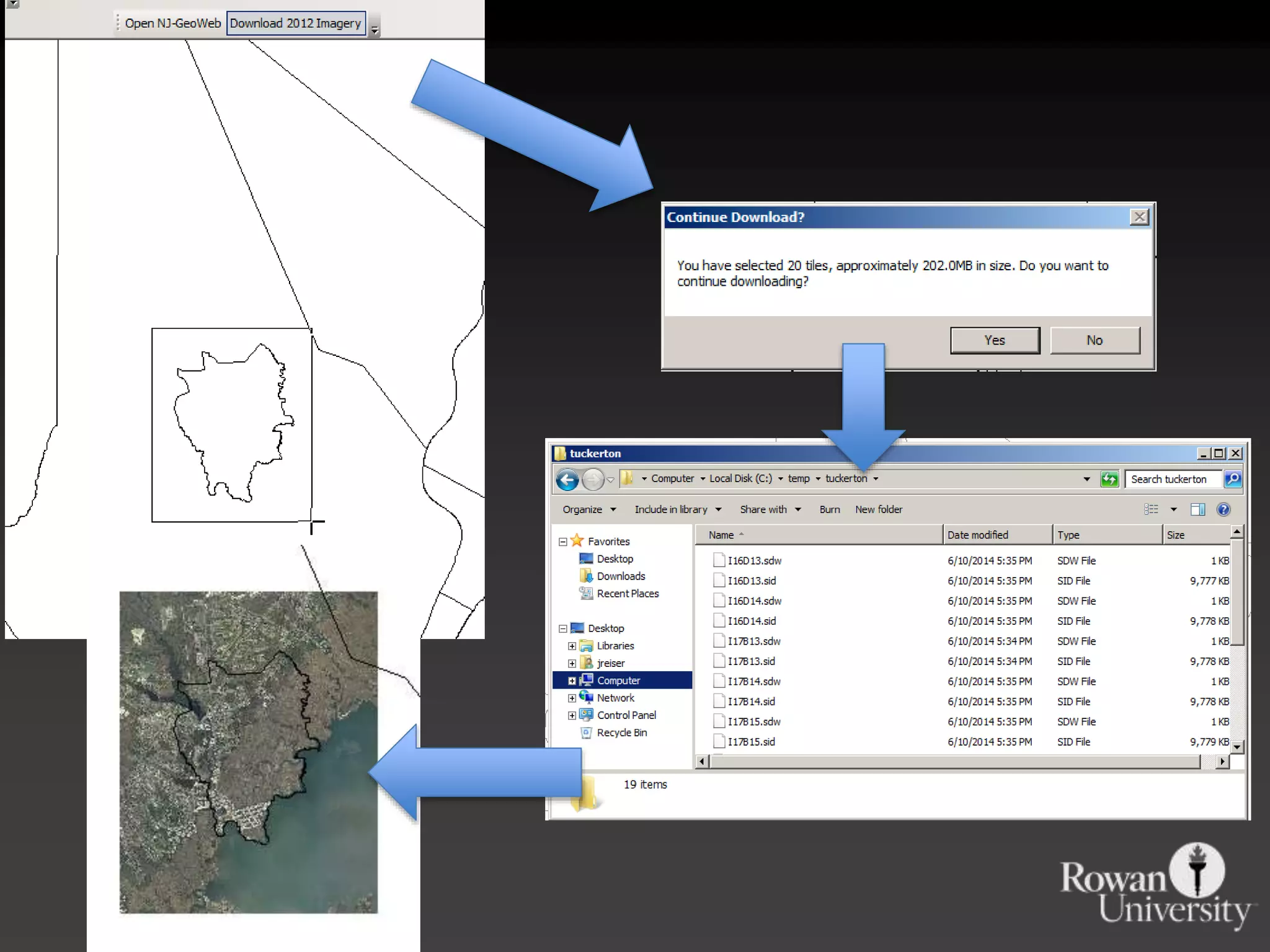Open the Help question mark icon
The width and height of the screenshot is (1270, 952).
point(1223,509)
